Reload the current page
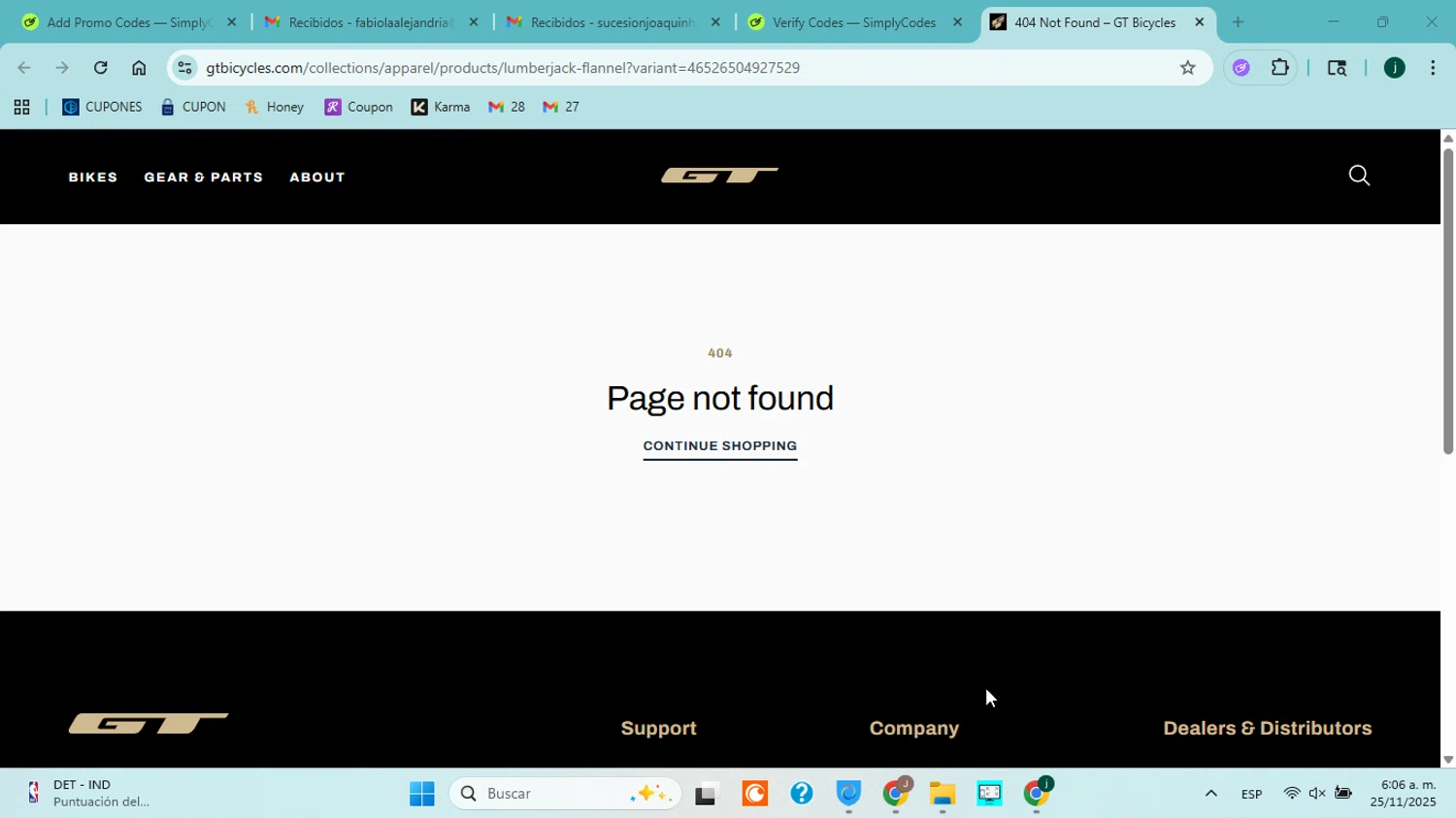Image resolution: width=1456 pixels, height=818 pixels. [x=100, y=68]
